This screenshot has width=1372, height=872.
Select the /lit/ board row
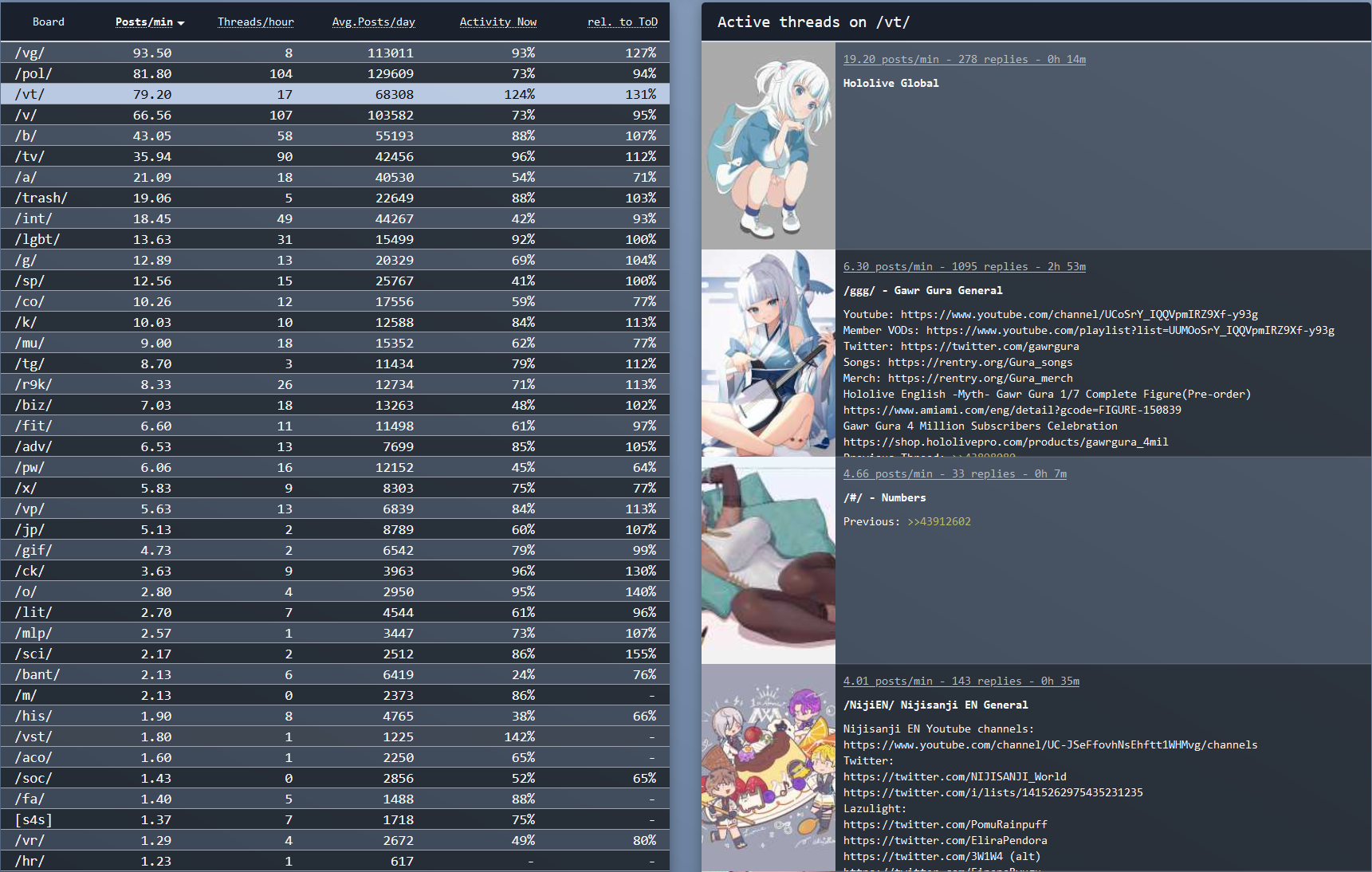tap(335, 612)
